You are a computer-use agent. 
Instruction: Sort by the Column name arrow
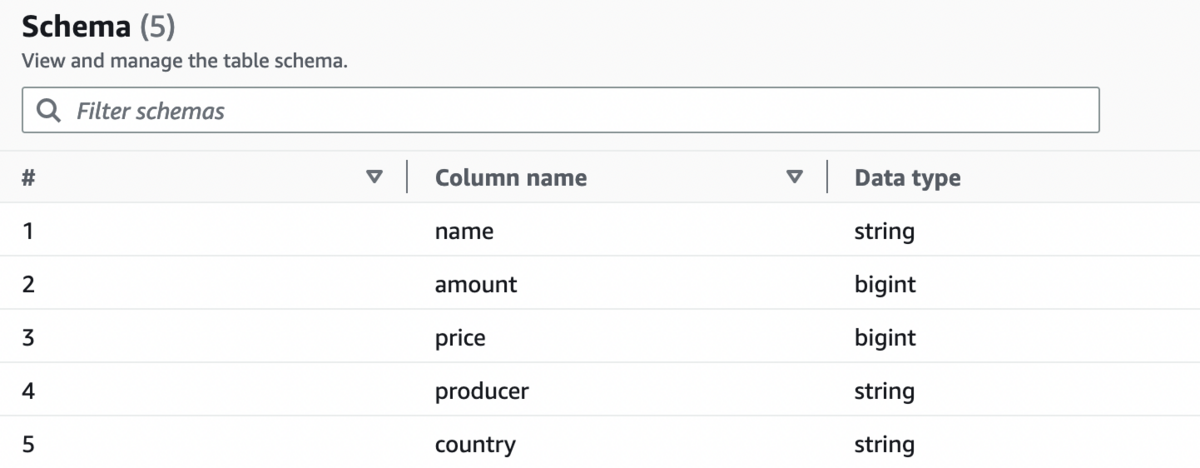pos(795,177)
